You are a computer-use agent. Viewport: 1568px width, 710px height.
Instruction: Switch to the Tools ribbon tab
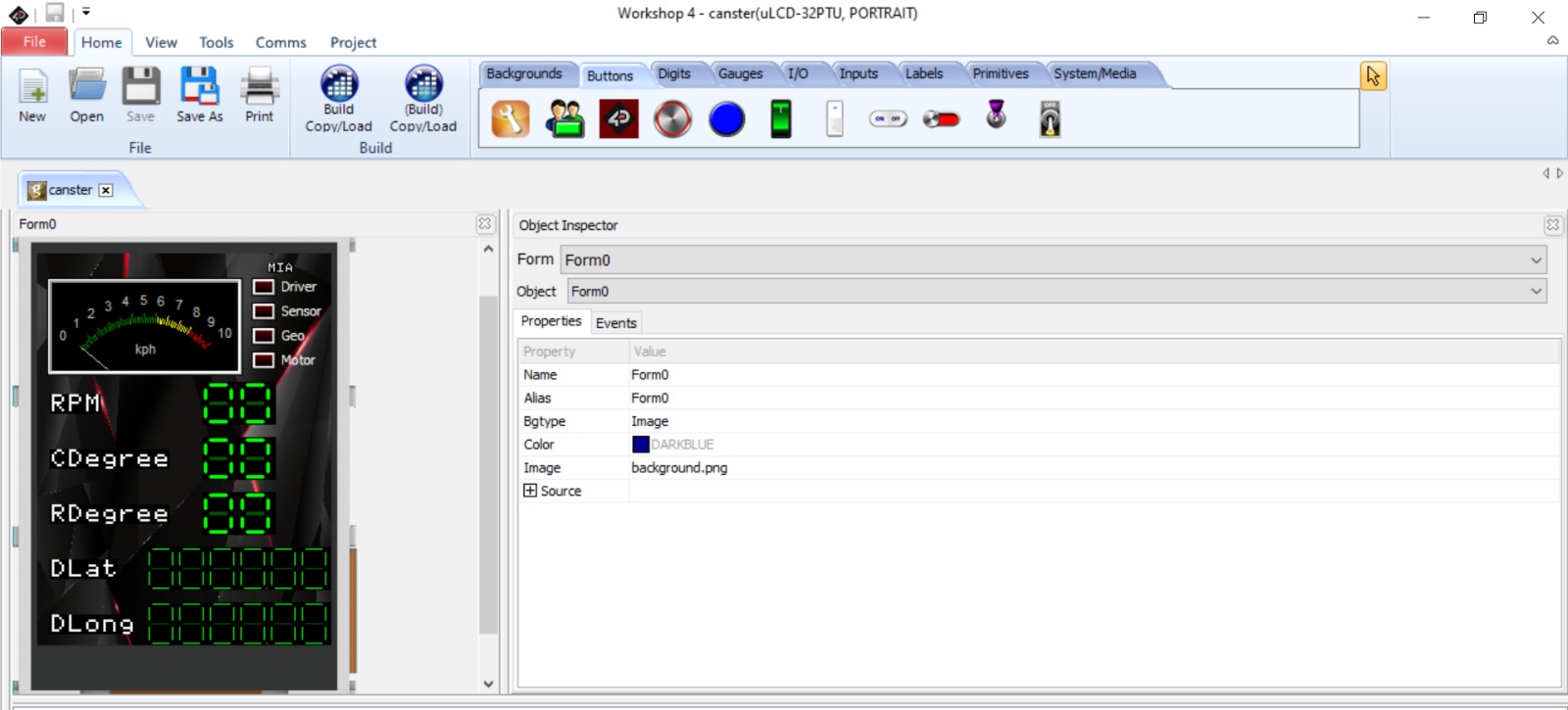pos(217,42)
